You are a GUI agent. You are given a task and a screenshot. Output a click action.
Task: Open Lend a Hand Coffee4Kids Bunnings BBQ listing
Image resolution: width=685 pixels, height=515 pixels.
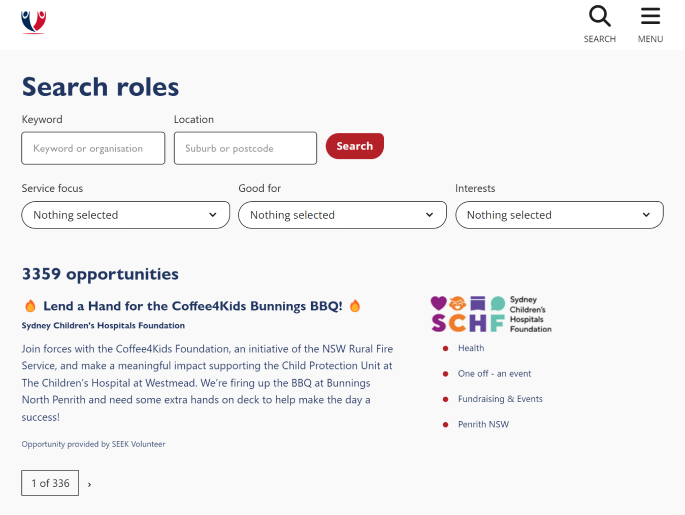click(x=193, y=306)
